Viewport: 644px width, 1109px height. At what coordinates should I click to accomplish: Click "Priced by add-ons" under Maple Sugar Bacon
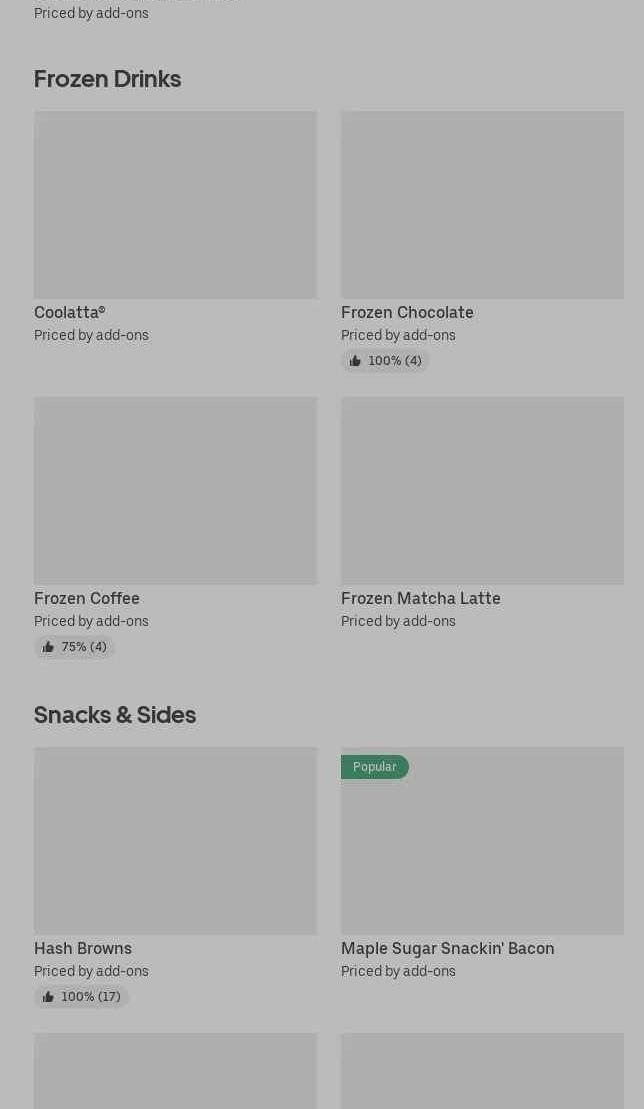[x=398, y=972]
